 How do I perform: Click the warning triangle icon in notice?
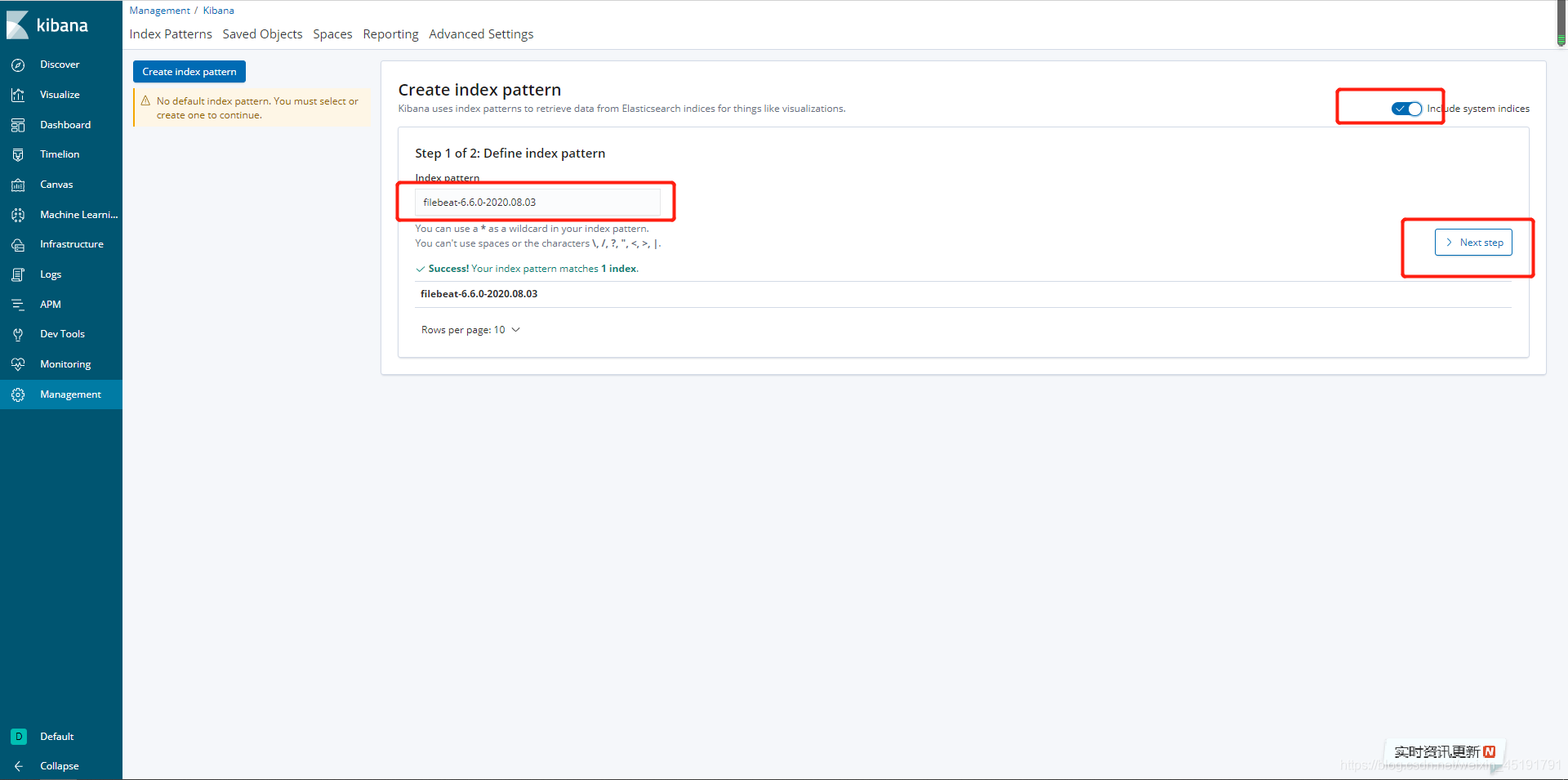[145, 101]
